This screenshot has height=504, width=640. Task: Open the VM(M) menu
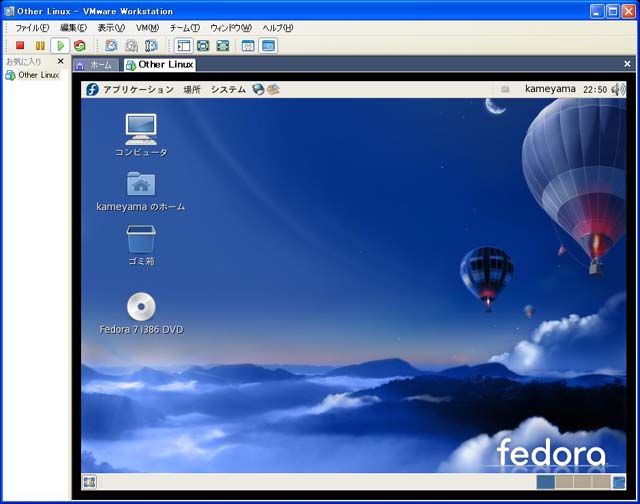pyautogui.click(x=147, y=28)
